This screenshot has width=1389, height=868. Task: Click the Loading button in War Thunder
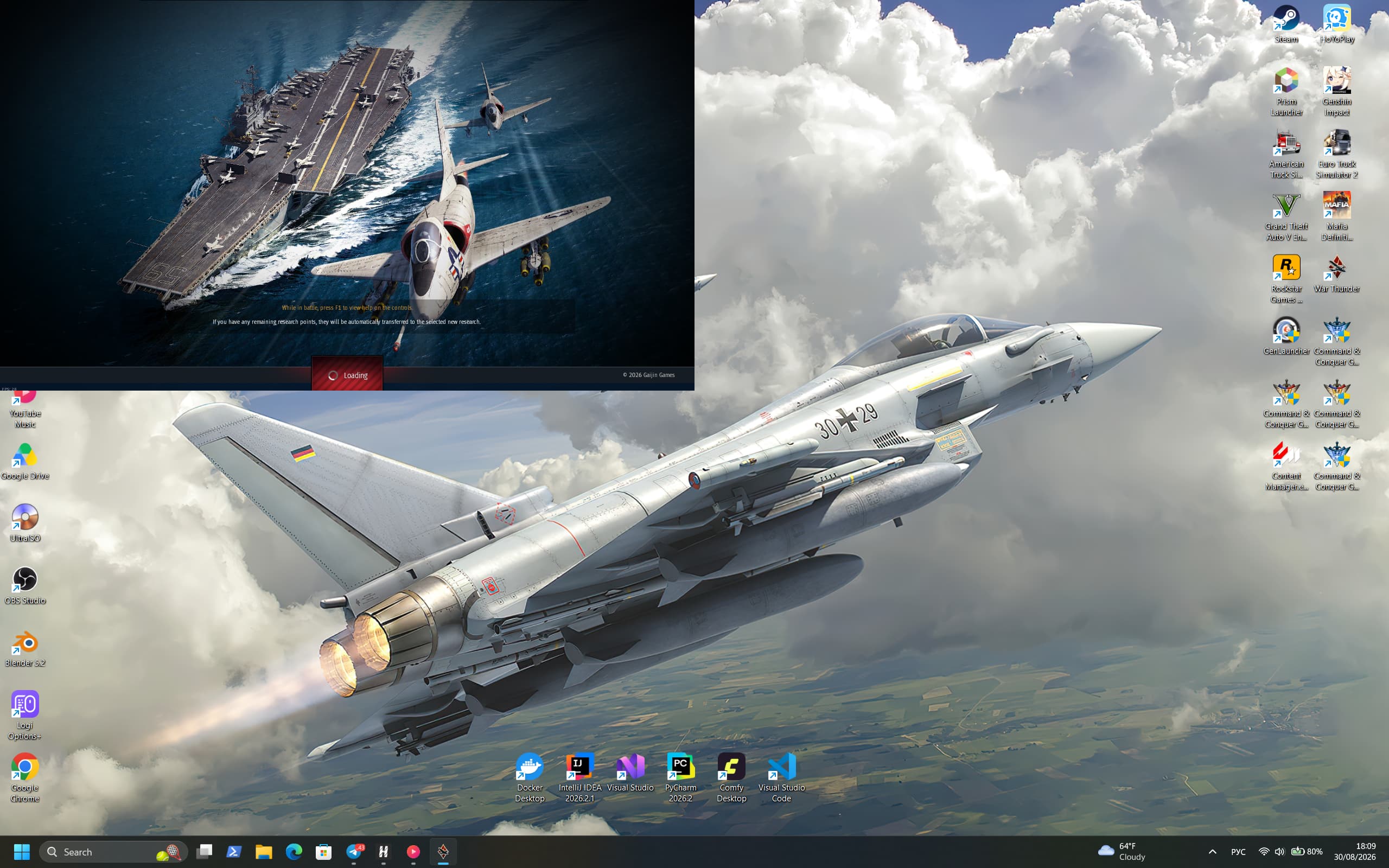click(x=347, y=375)
